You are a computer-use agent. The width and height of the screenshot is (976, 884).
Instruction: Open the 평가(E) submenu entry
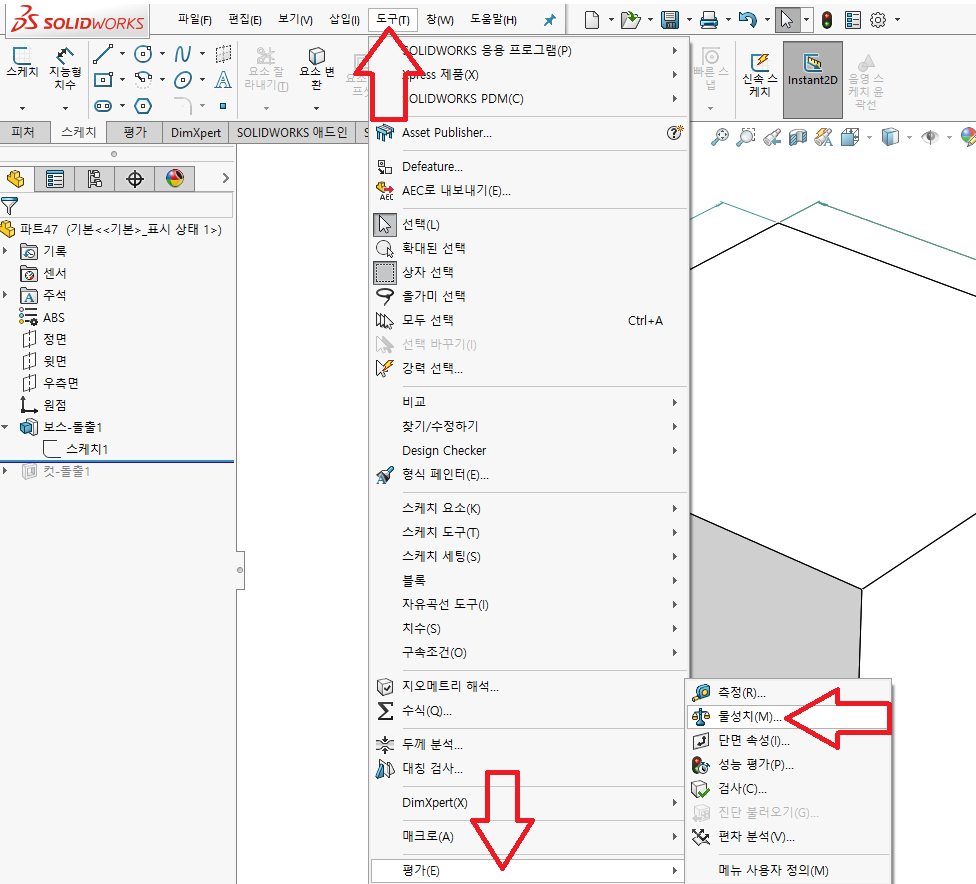pos(528,870)
